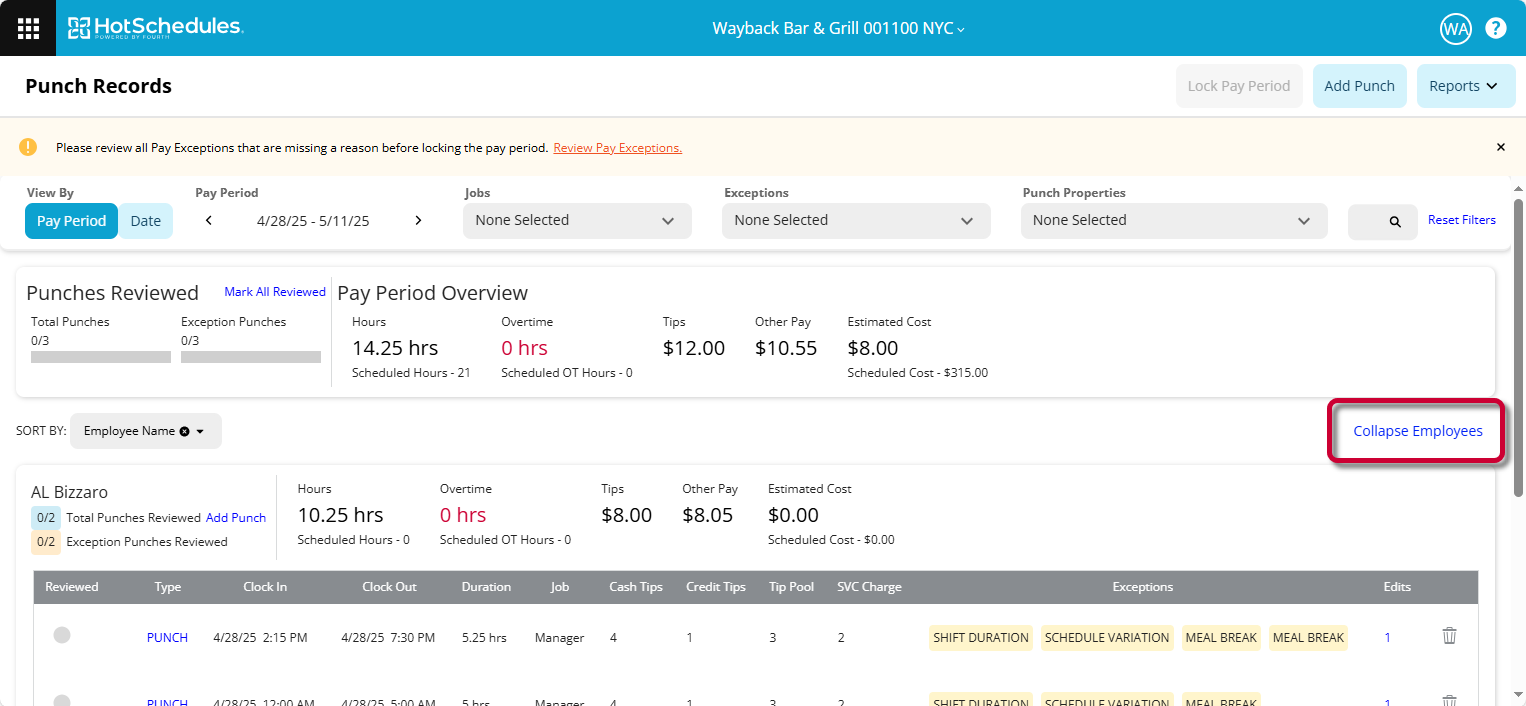This screenshot has width=1526, height=706.
Task: Open the Reports menu
Action: (1465, 86)
